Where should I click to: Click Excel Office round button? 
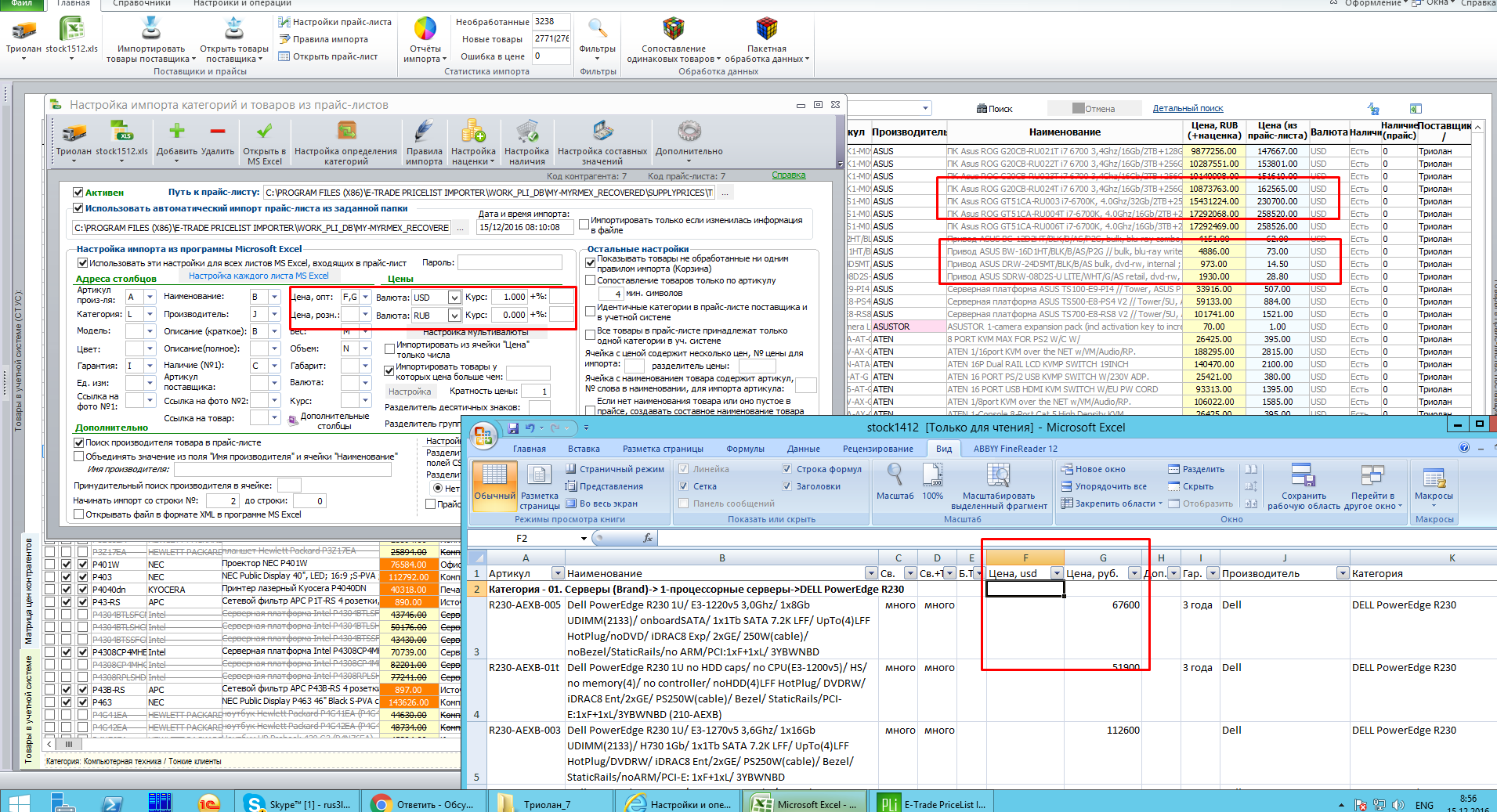[x=483, y=435]
